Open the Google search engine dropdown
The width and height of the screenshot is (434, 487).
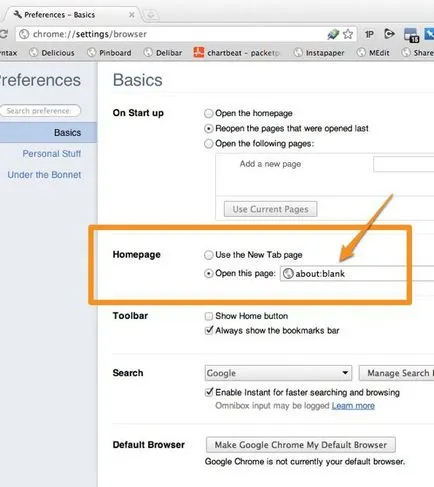278,373
